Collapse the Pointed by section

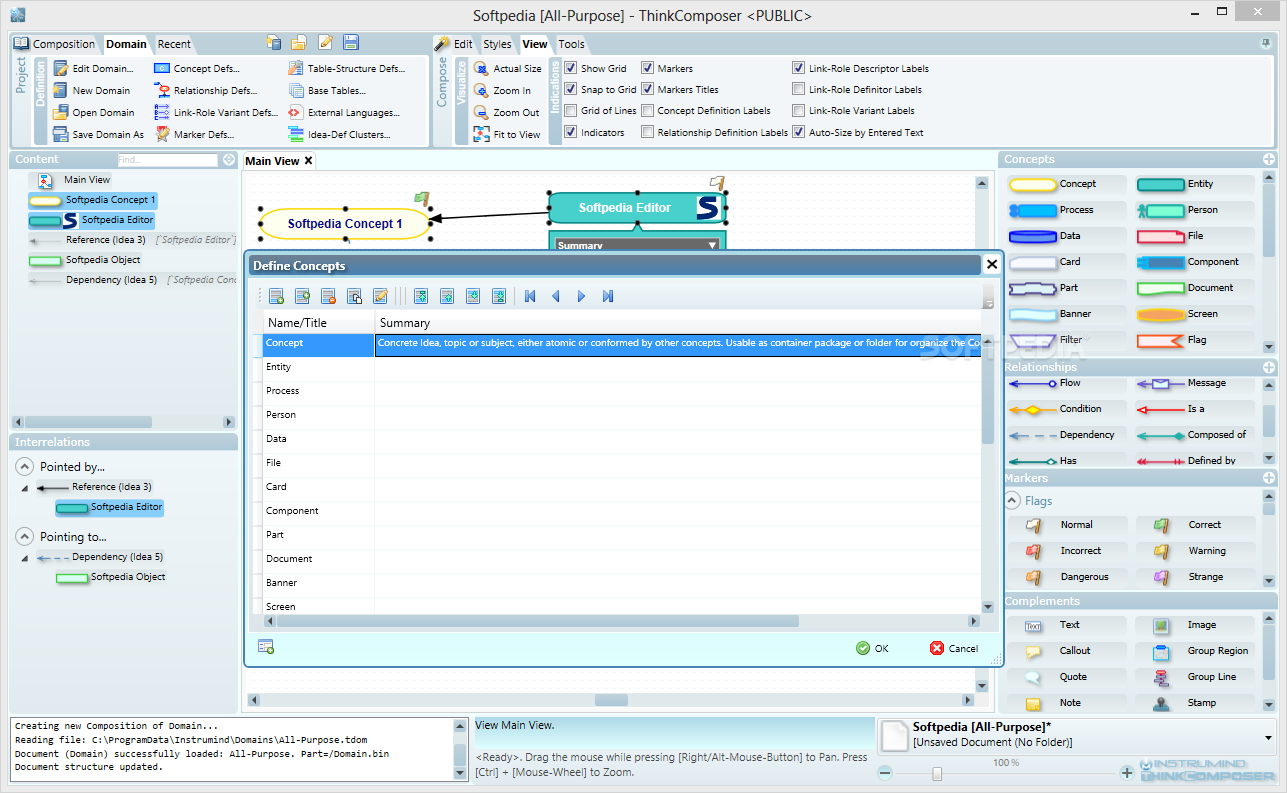[x=25, y=467]
